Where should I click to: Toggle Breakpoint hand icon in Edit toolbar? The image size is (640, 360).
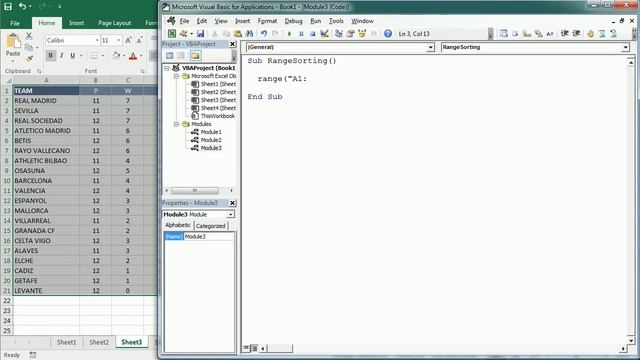coord(590,34)
